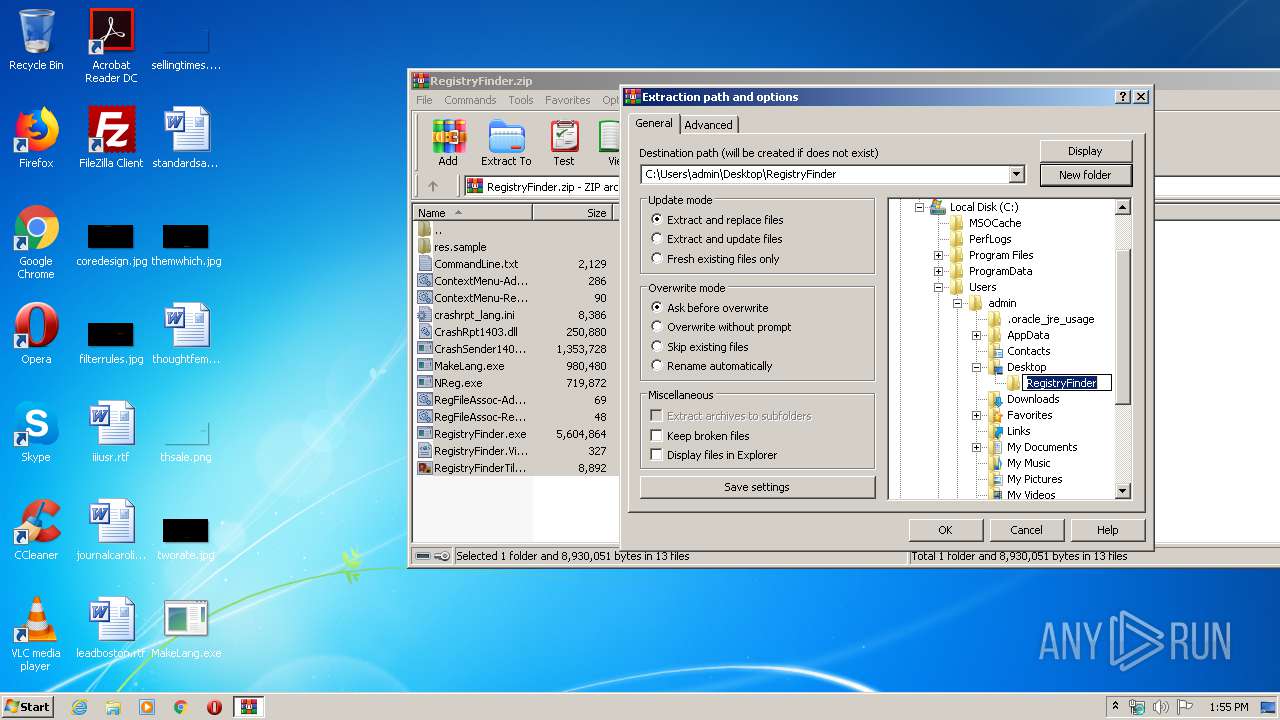Expand ProgramData tree node

[x=938, y=271]
